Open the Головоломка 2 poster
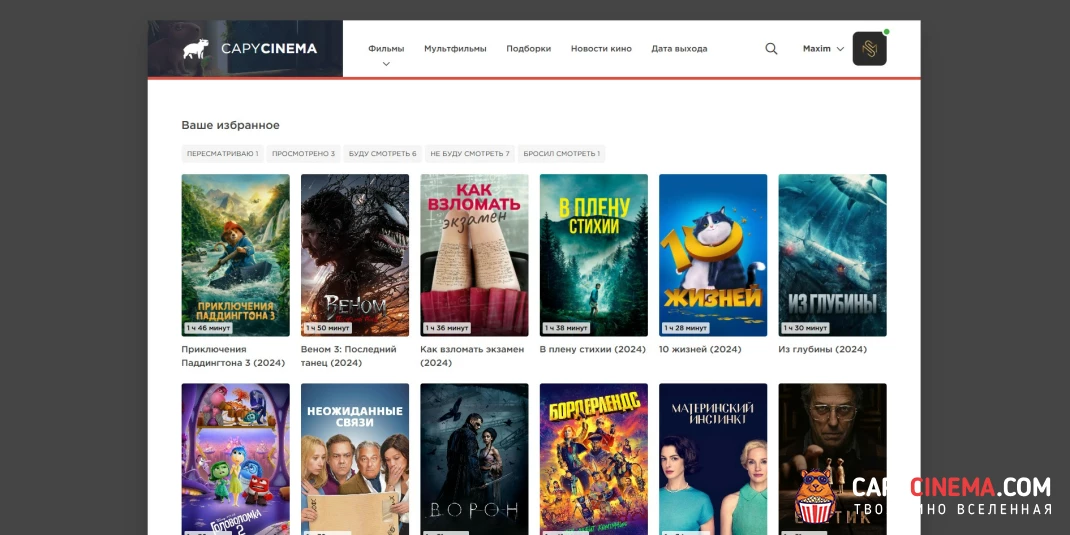The height and width of the screenshot is (535, 1070). [235, 459]
